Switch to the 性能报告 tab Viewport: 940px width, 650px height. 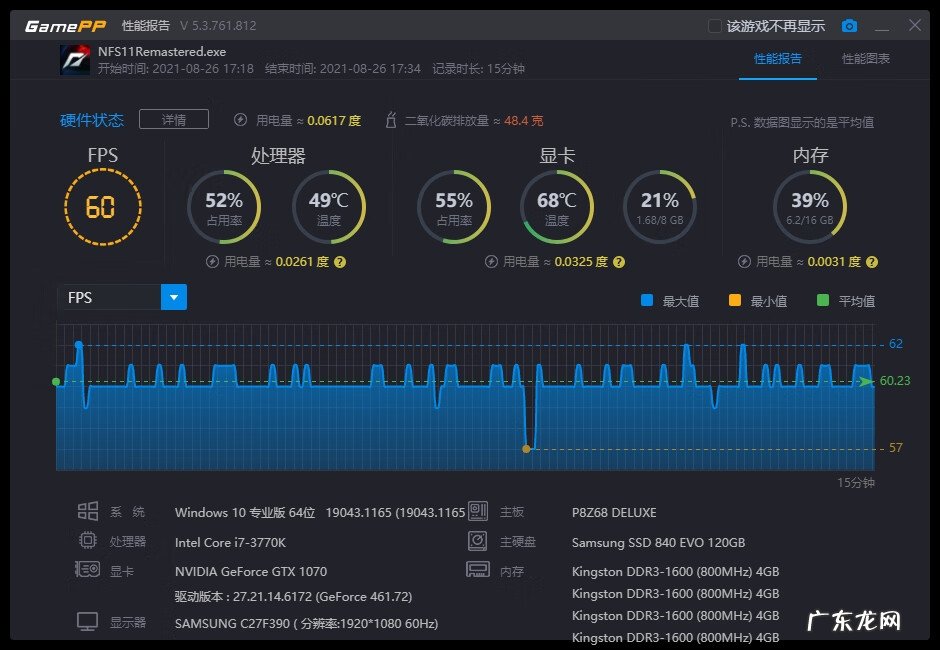(x=777, y=58)
